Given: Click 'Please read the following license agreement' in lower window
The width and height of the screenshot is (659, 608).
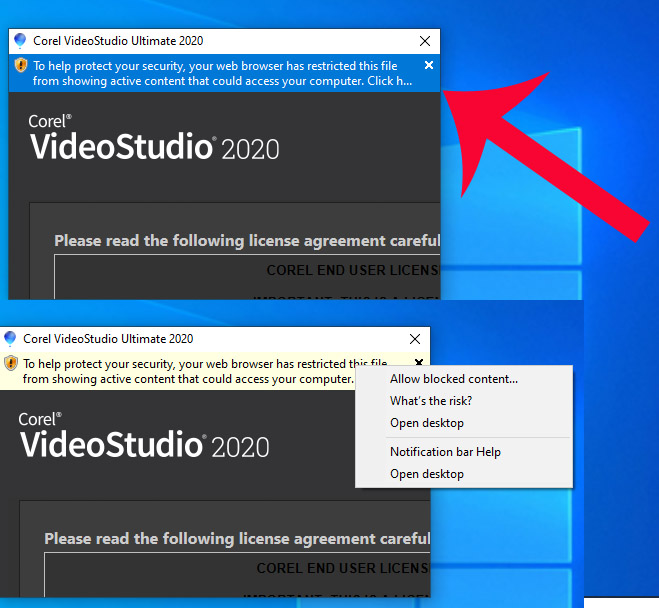Looking at the screenshot, I should coord(237,539).
